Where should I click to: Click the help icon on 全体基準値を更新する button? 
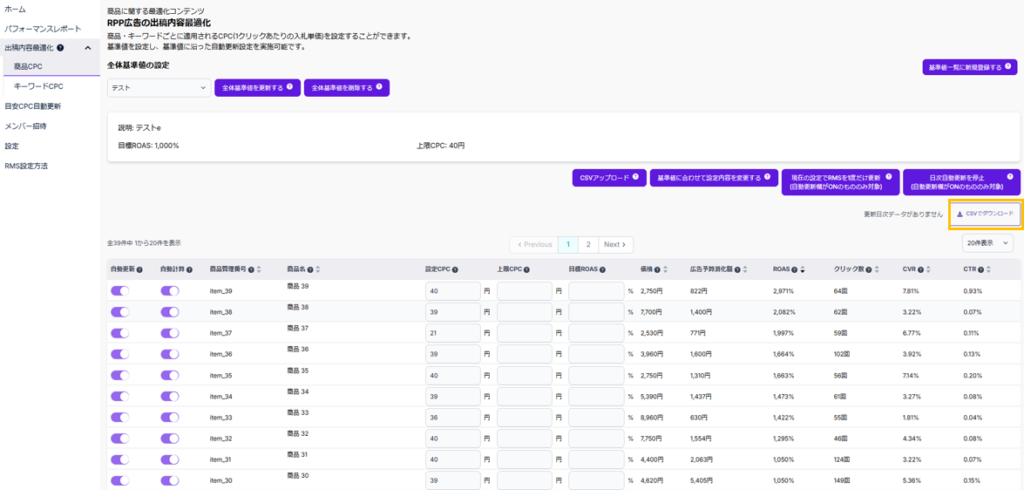click(290, 87)
